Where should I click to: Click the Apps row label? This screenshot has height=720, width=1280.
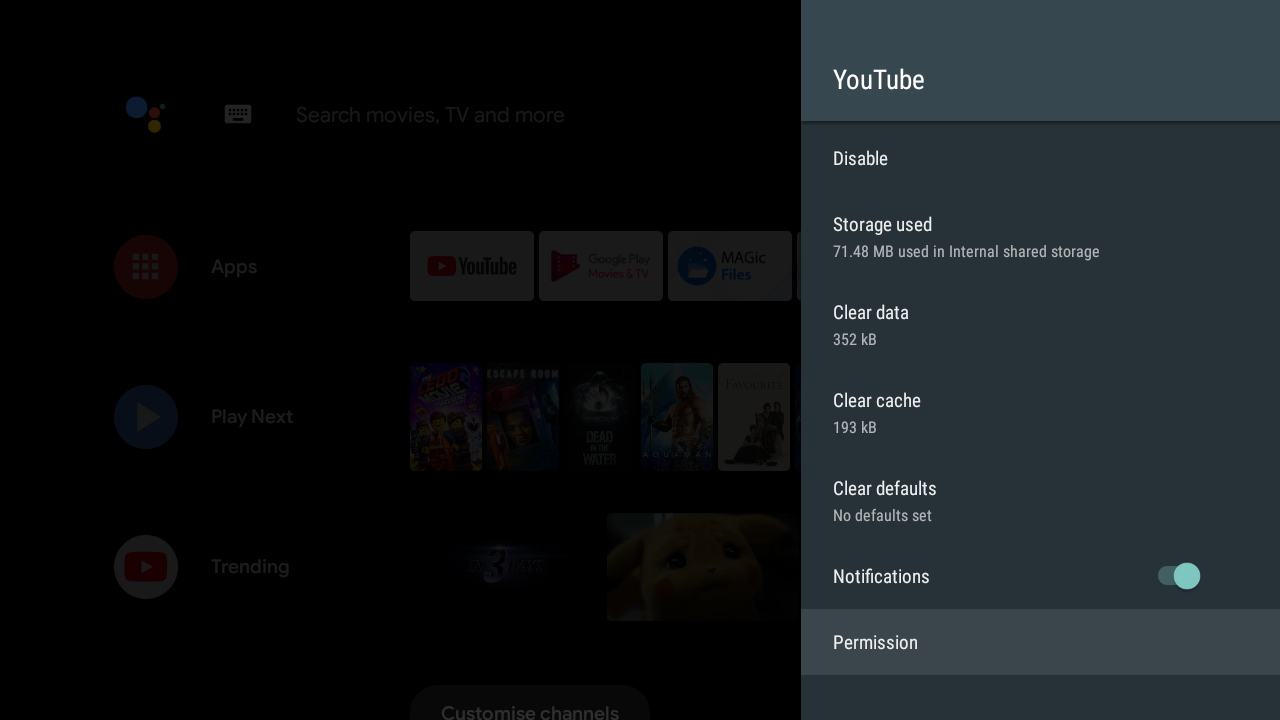pyautogui.click(x=234, y=267)
